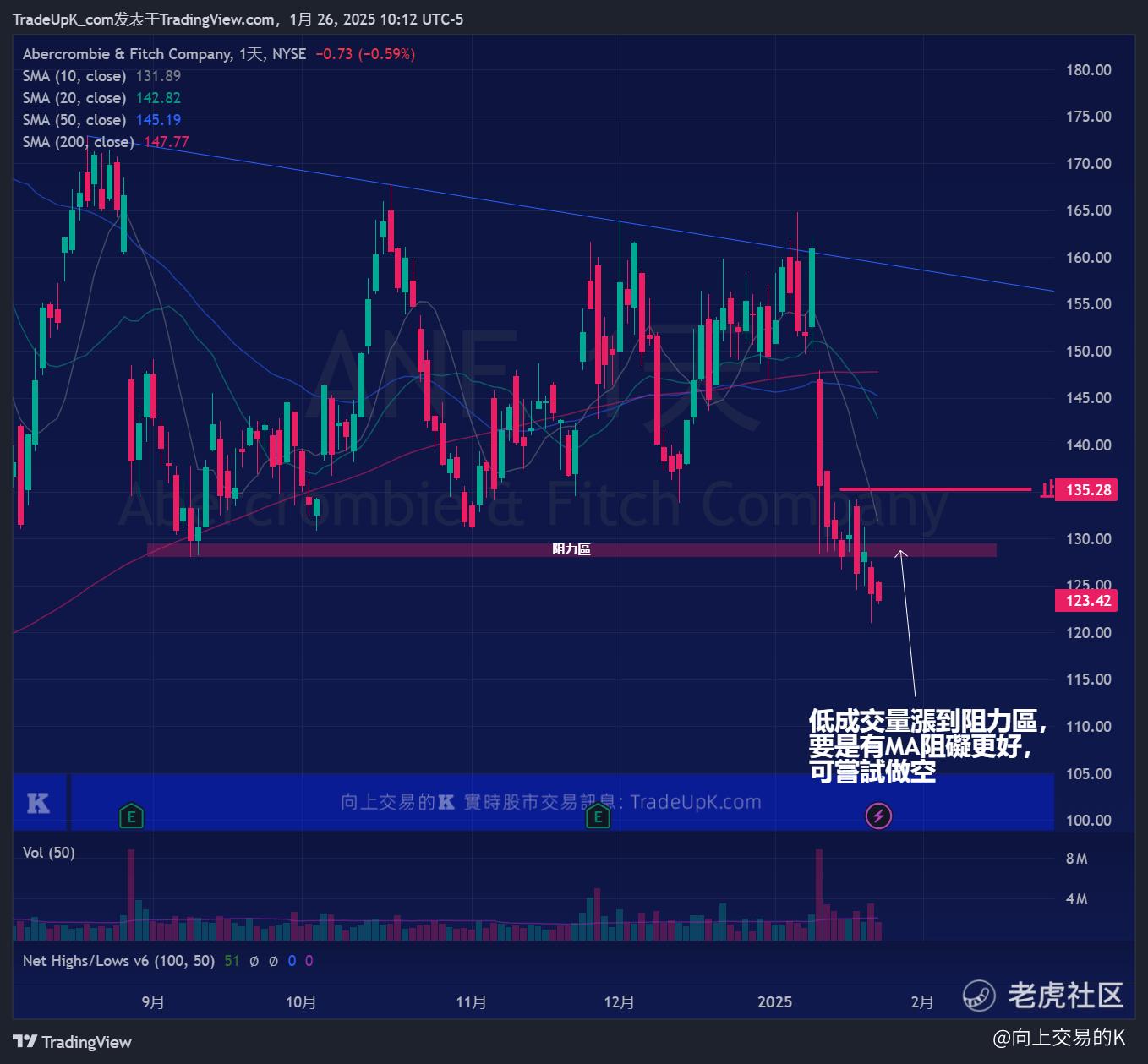Click the 160.00 price axis label
Image resolution: width=1148 pixels, height=1064 pixels.
[x=1089, y=258]
